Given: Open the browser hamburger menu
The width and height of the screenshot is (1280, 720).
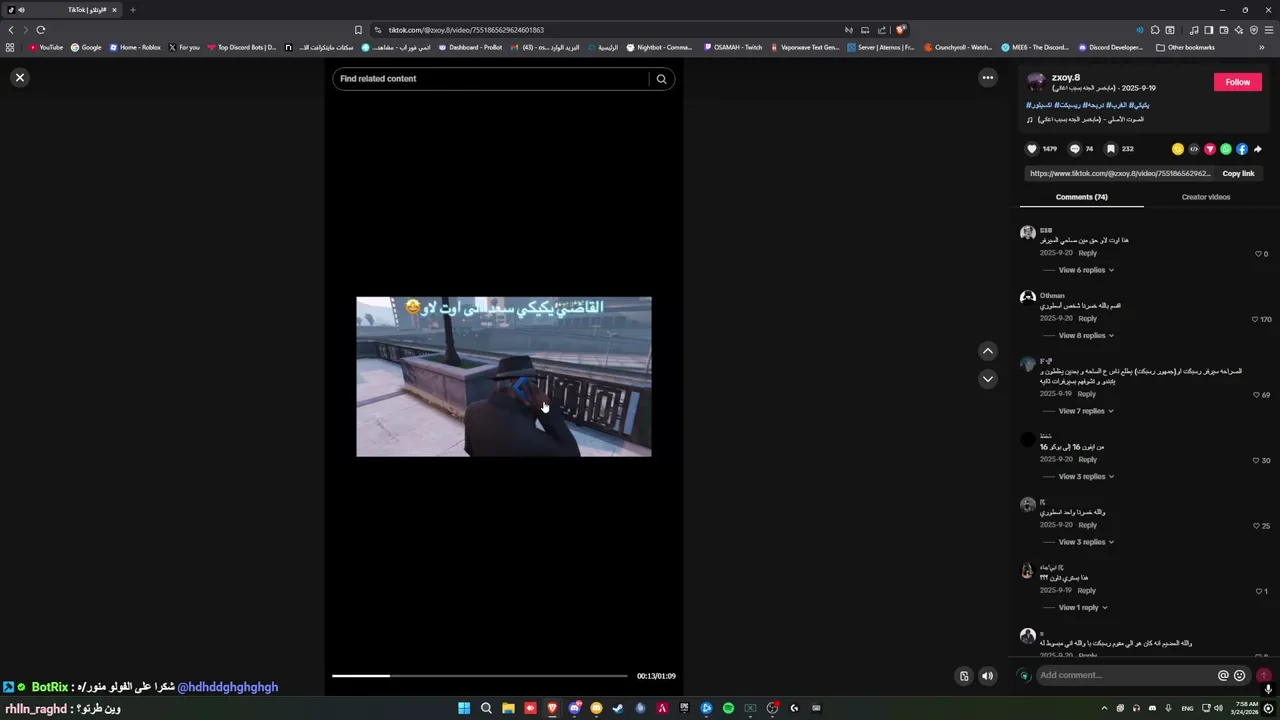Looking at the screenshot, I should (1269, 30).
